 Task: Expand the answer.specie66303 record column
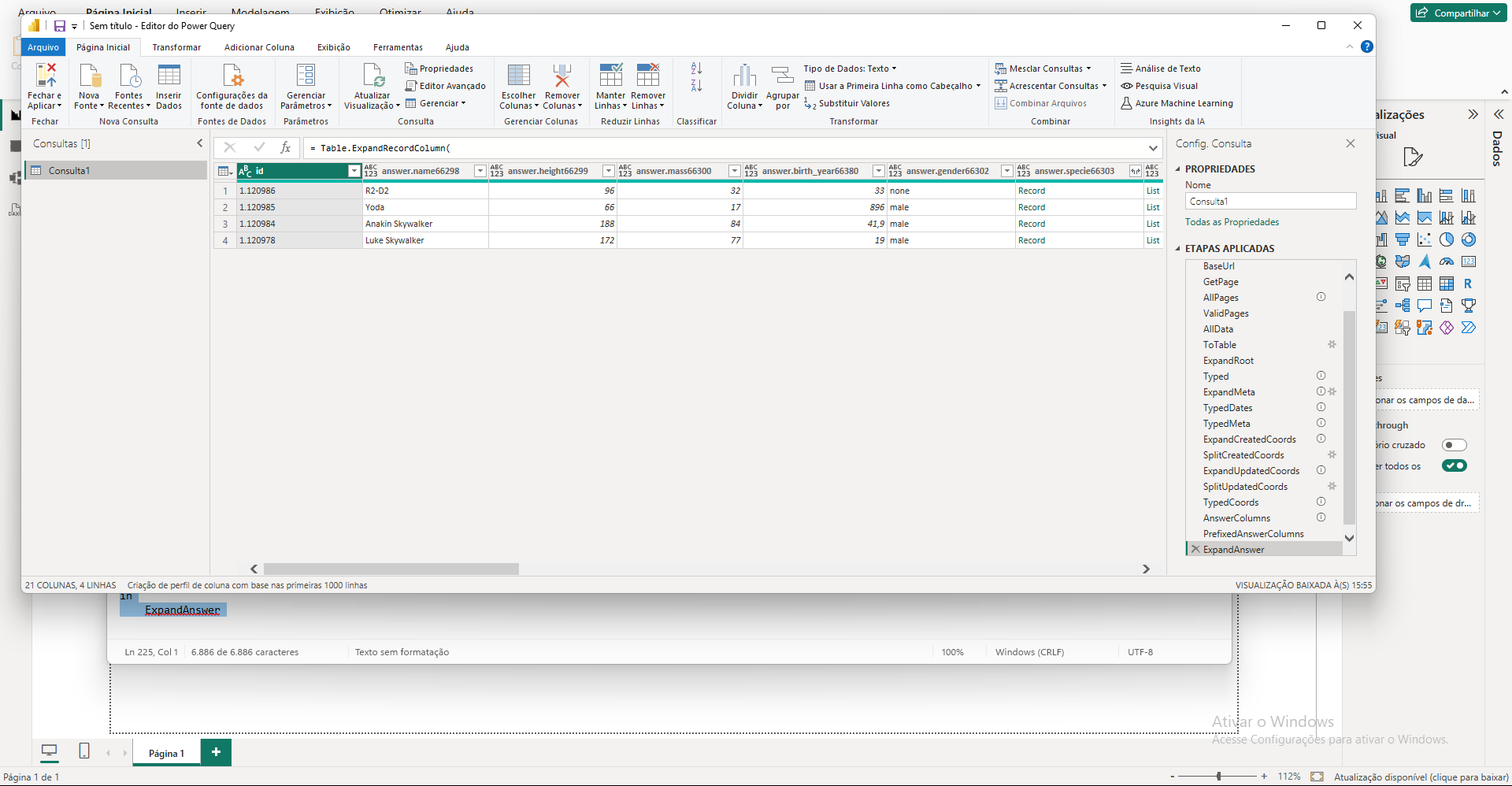pos(1135,171)
